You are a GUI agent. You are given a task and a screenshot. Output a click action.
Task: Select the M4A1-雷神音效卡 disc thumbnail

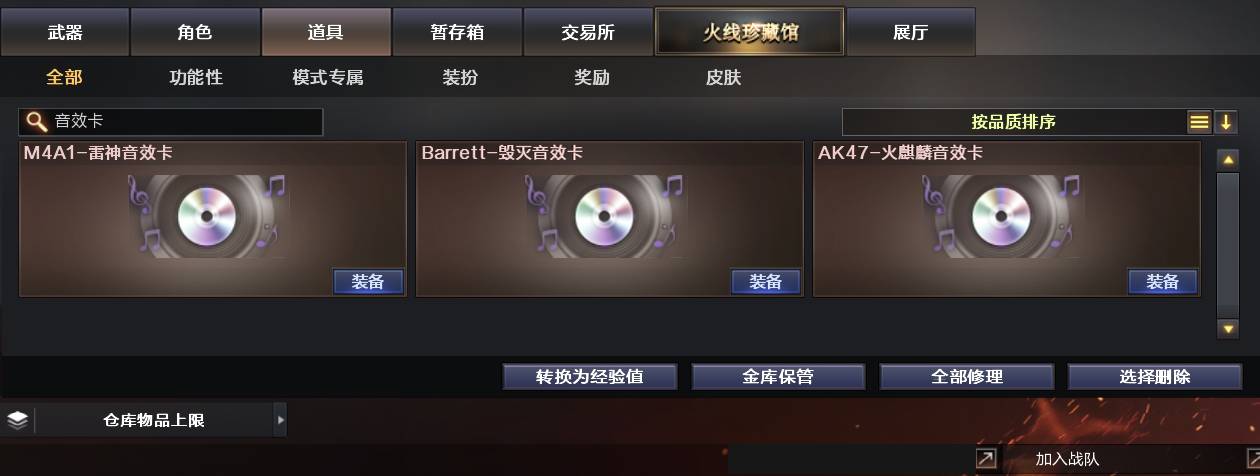point(207,216)
